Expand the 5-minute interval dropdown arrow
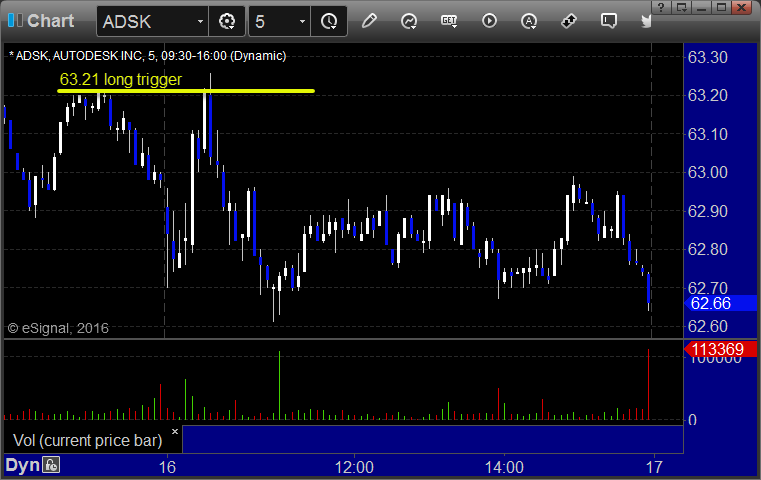The width and height of the screenshot is (761, 480). click(x=302, y=21)
